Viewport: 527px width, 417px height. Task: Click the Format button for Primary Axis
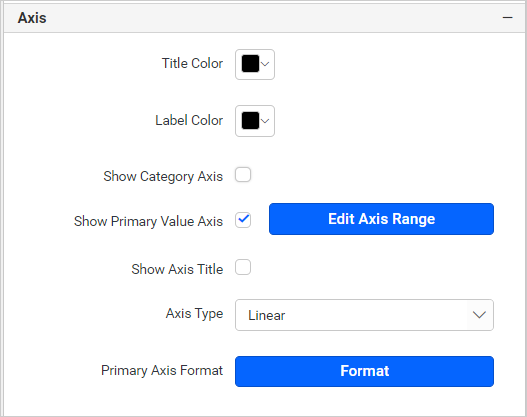coord(364,371)
